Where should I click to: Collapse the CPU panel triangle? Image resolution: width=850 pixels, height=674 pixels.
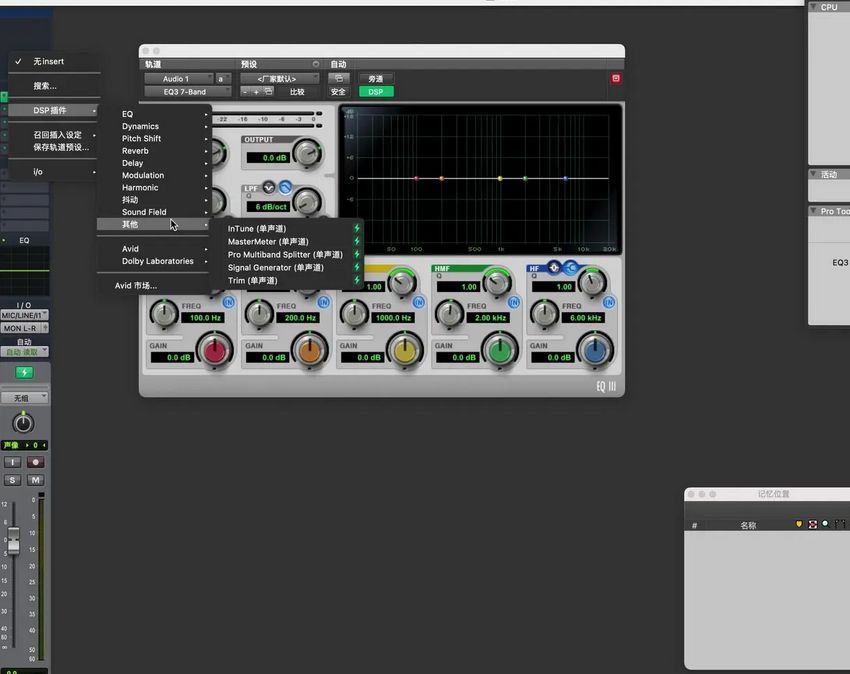click(813, 7)
